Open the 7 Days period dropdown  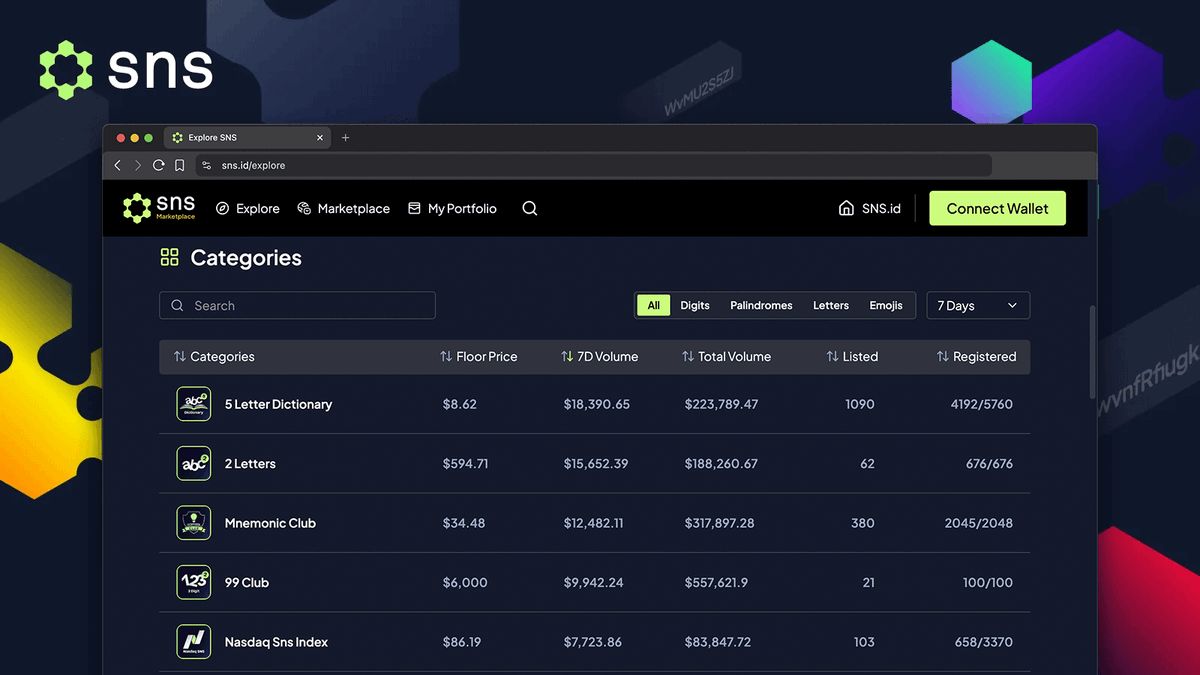(978, 306)
